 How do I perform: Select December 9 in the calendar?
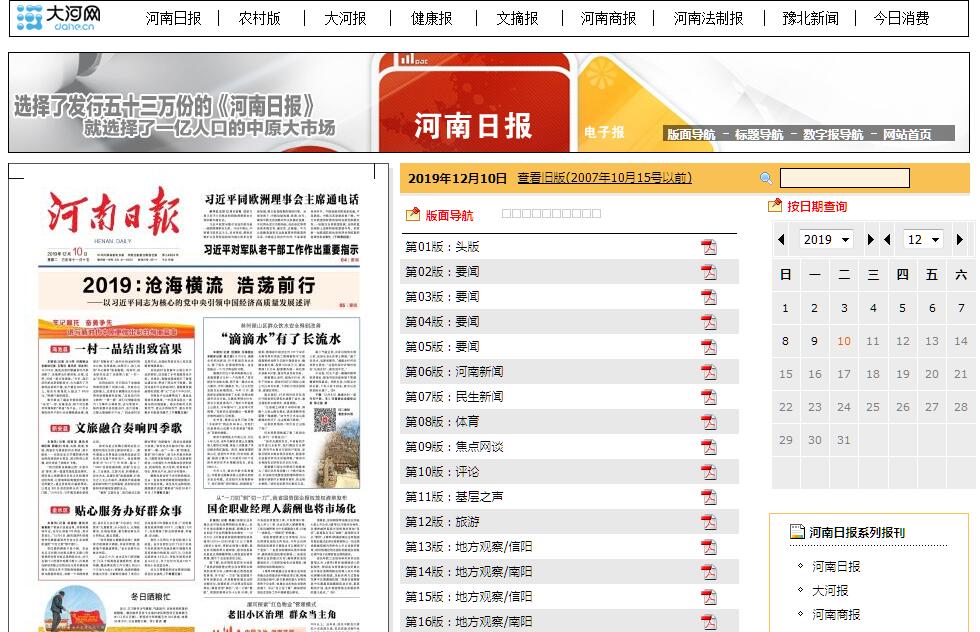click(814, 341)
